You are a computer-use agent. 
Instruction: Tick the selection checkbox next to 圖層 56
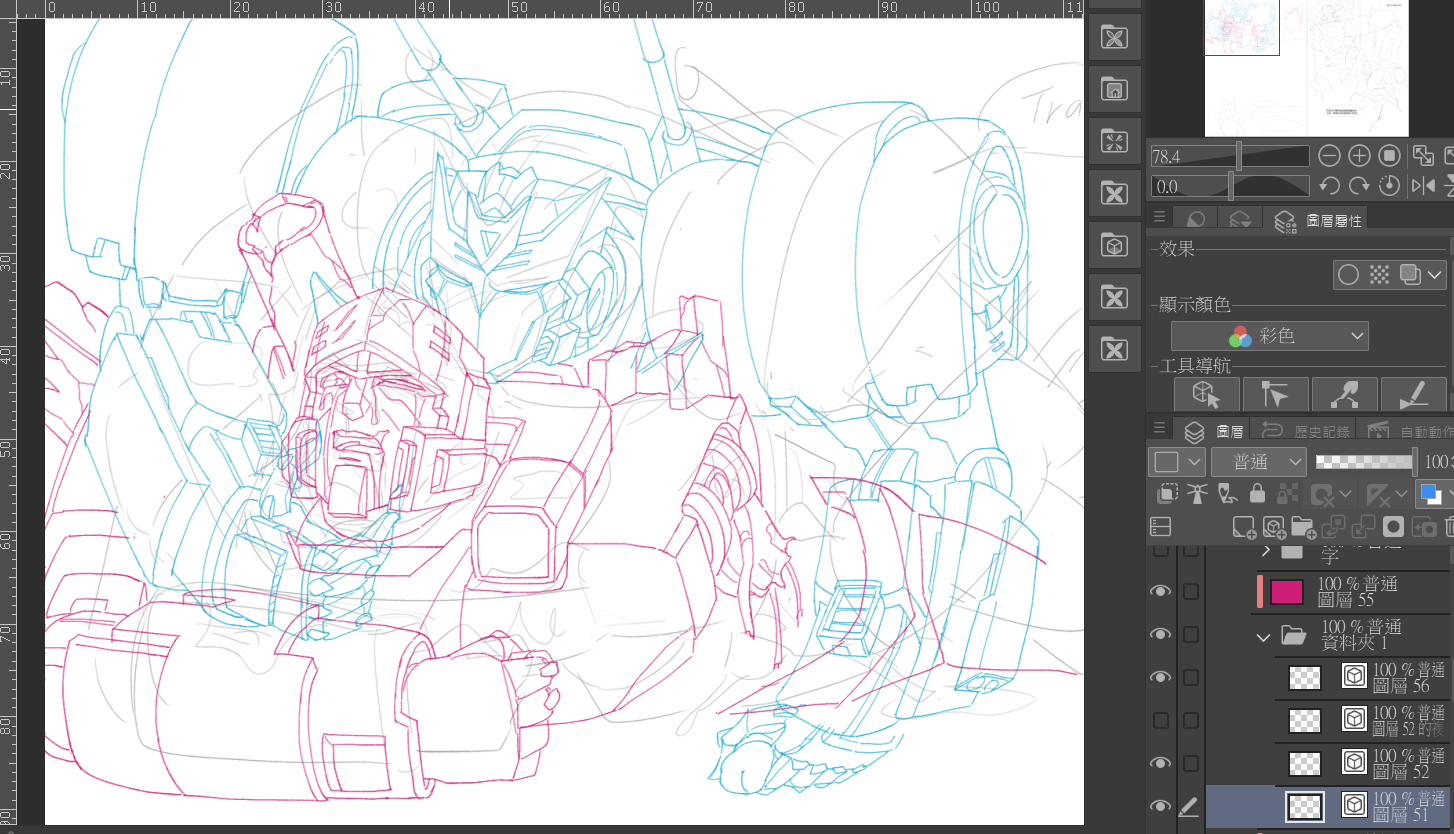pyautogui.click(x=1190, y=677)
